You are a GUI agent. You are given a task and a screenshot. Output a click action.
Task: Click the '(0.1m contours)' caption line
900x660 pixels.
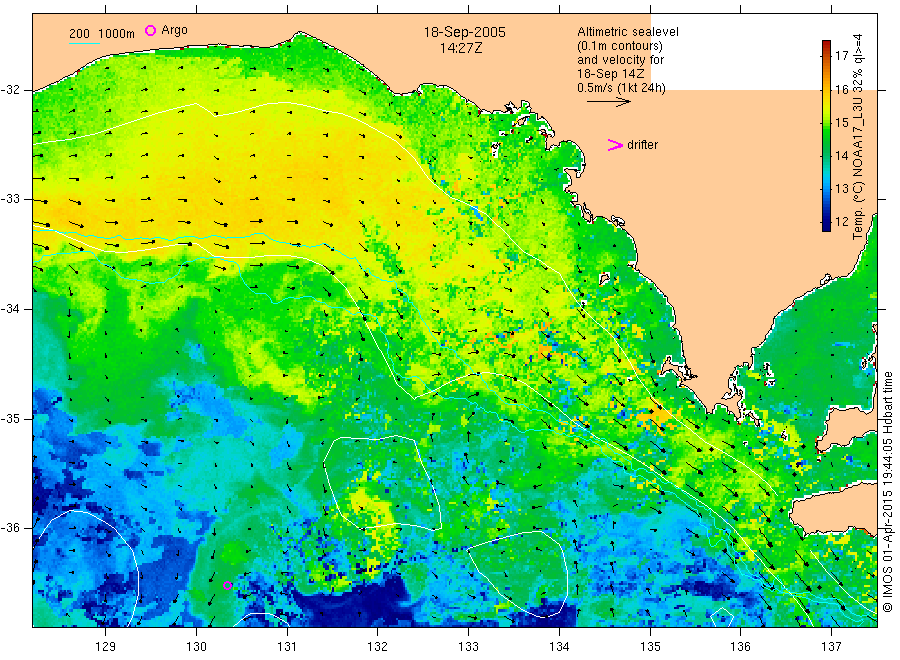point(619,46)
